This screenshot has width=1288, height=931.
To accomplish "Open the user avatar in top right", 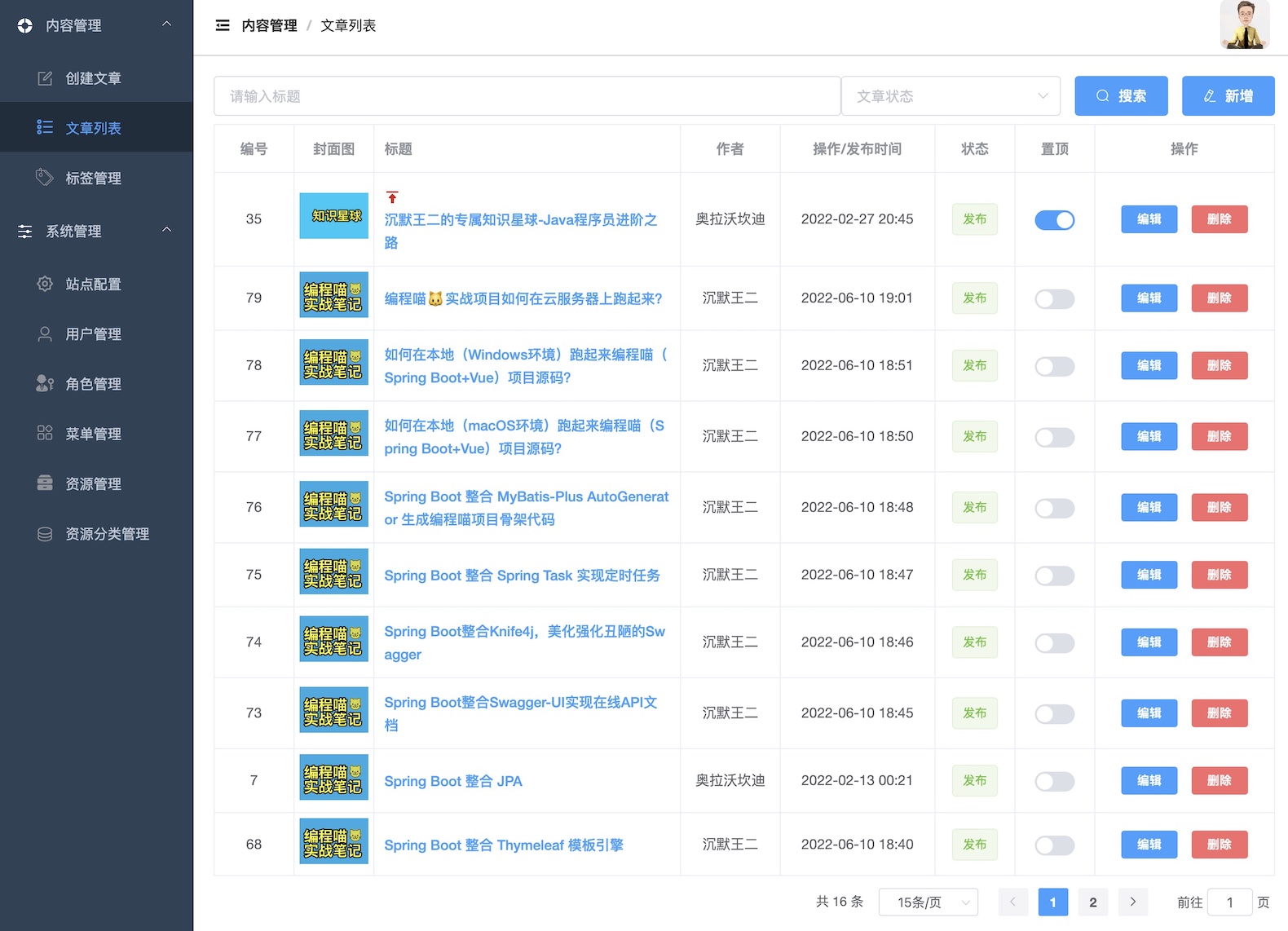I will (x=1245, y=25).
